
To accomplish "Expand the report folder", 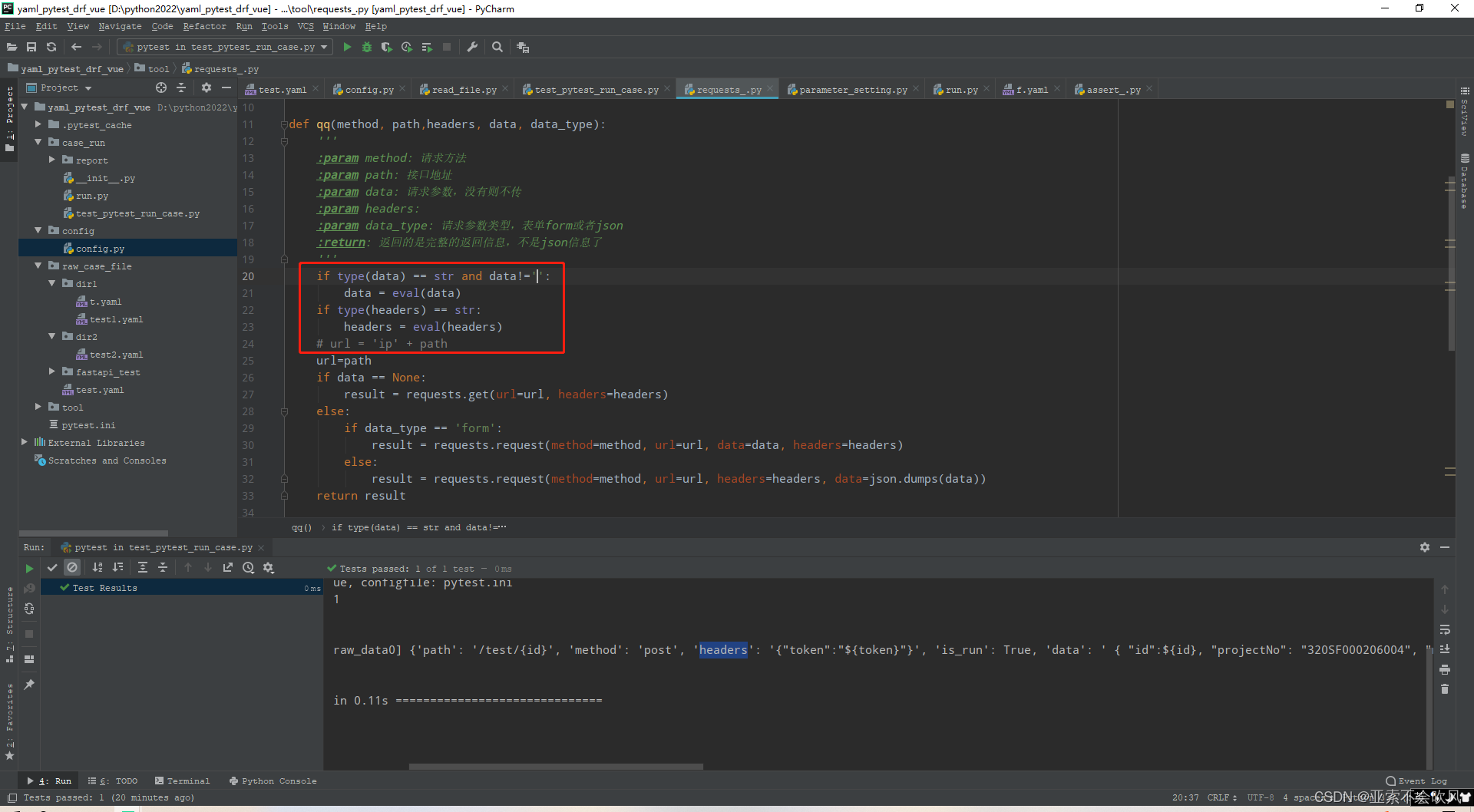I will [52, 160].
